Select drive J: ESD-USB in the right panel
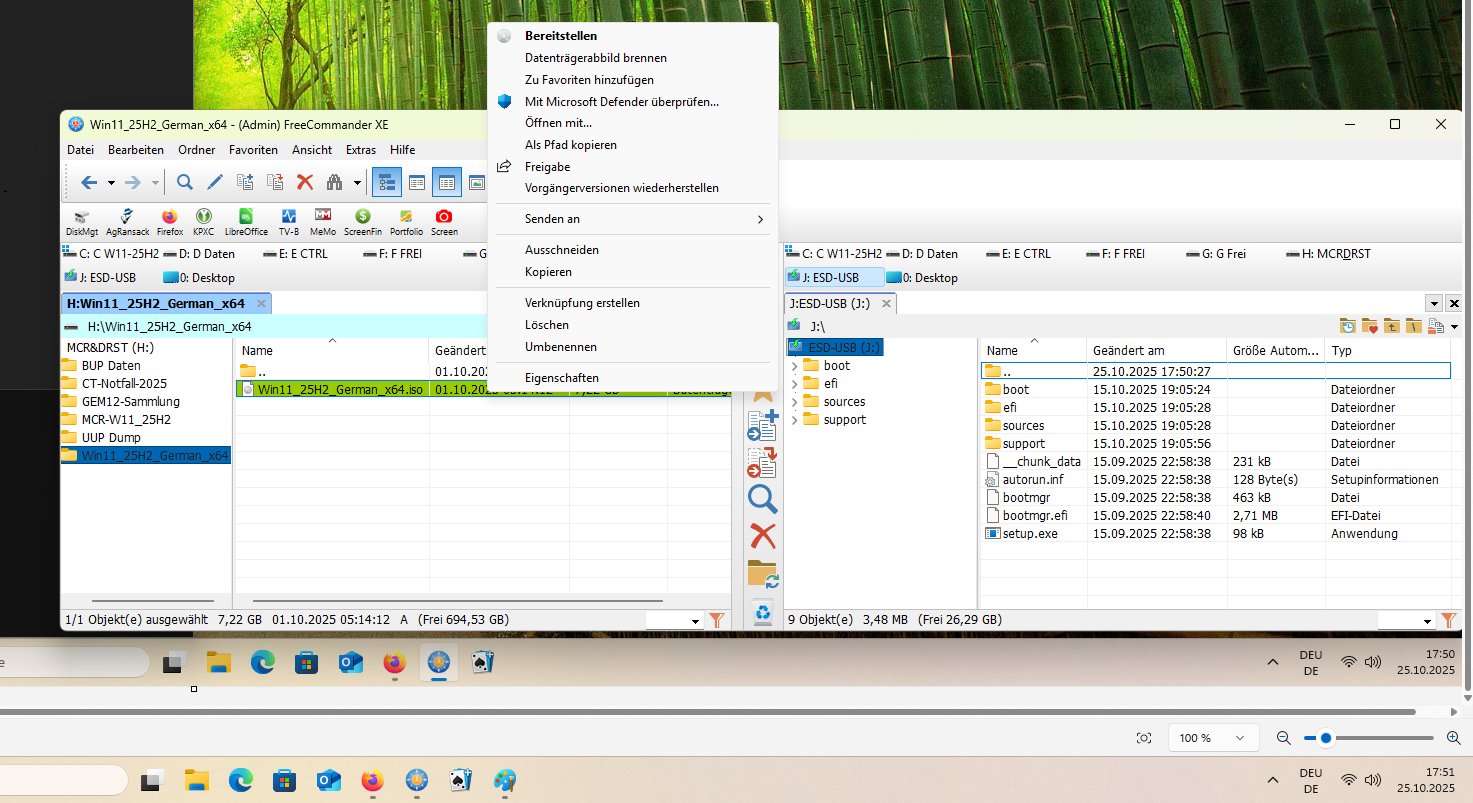1473x803 pixels. tap(835, 278)
